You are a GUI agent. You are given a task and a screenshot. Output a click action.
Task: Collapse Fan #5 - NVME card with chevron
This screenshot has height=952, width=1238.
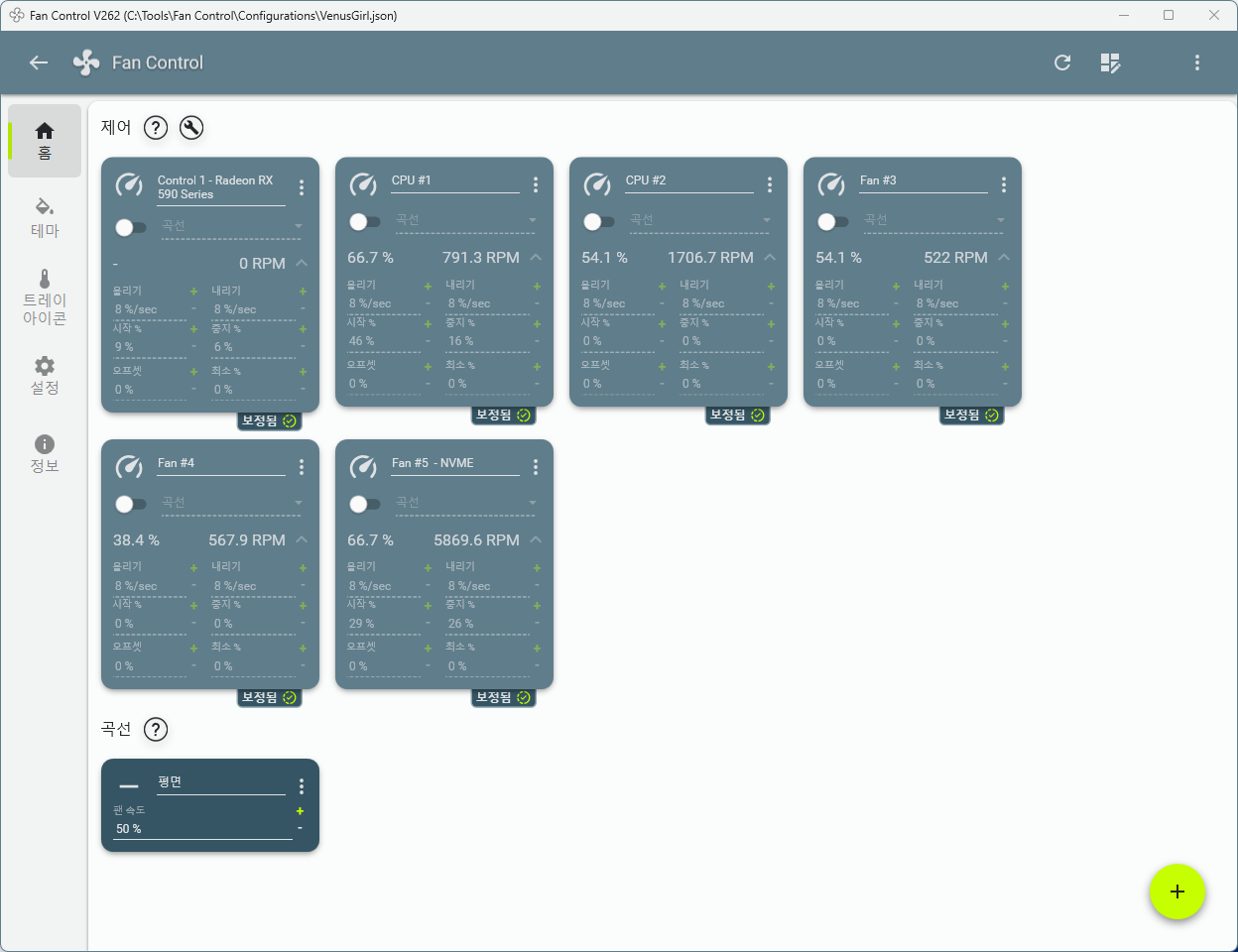click(x=536, y=540)
